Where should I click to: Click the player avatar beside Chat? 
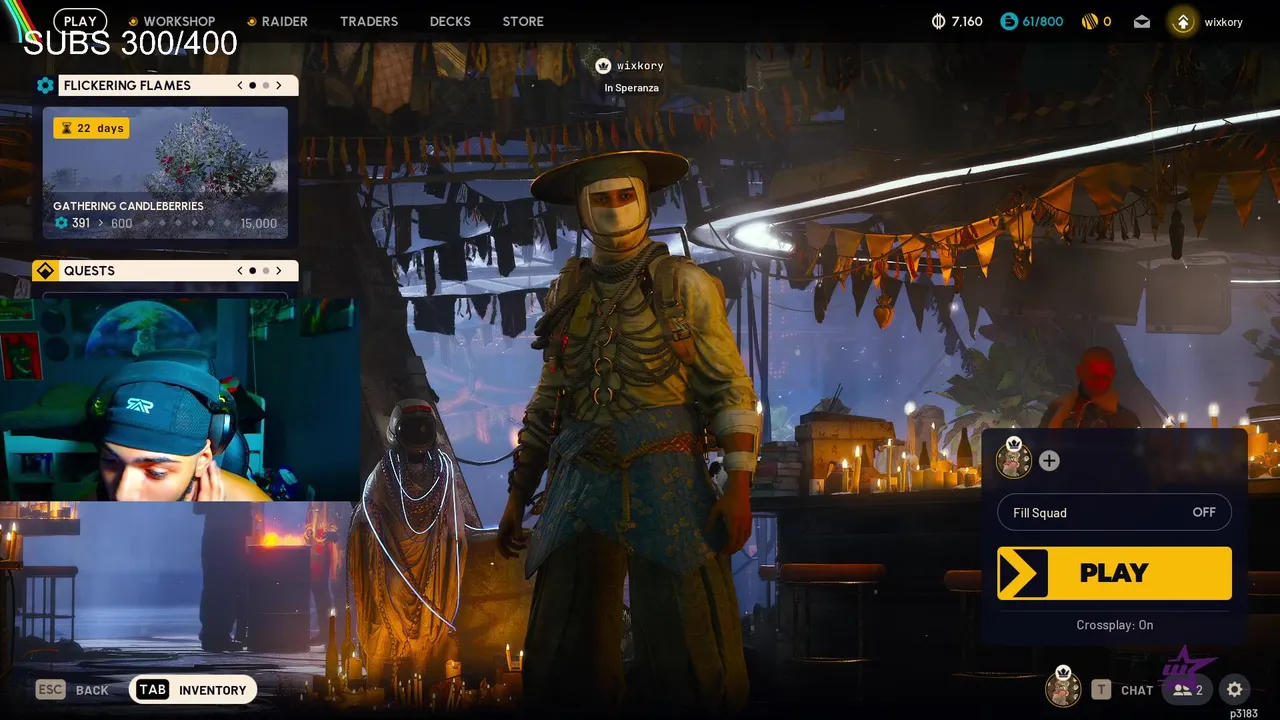tap(1063, 687)
